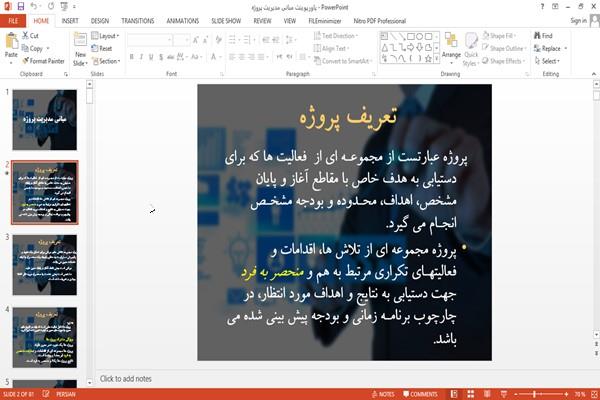Screen dimensions: 600x400
Task: Switch to Normal view in status bar
Action: [x=454, y=394]
